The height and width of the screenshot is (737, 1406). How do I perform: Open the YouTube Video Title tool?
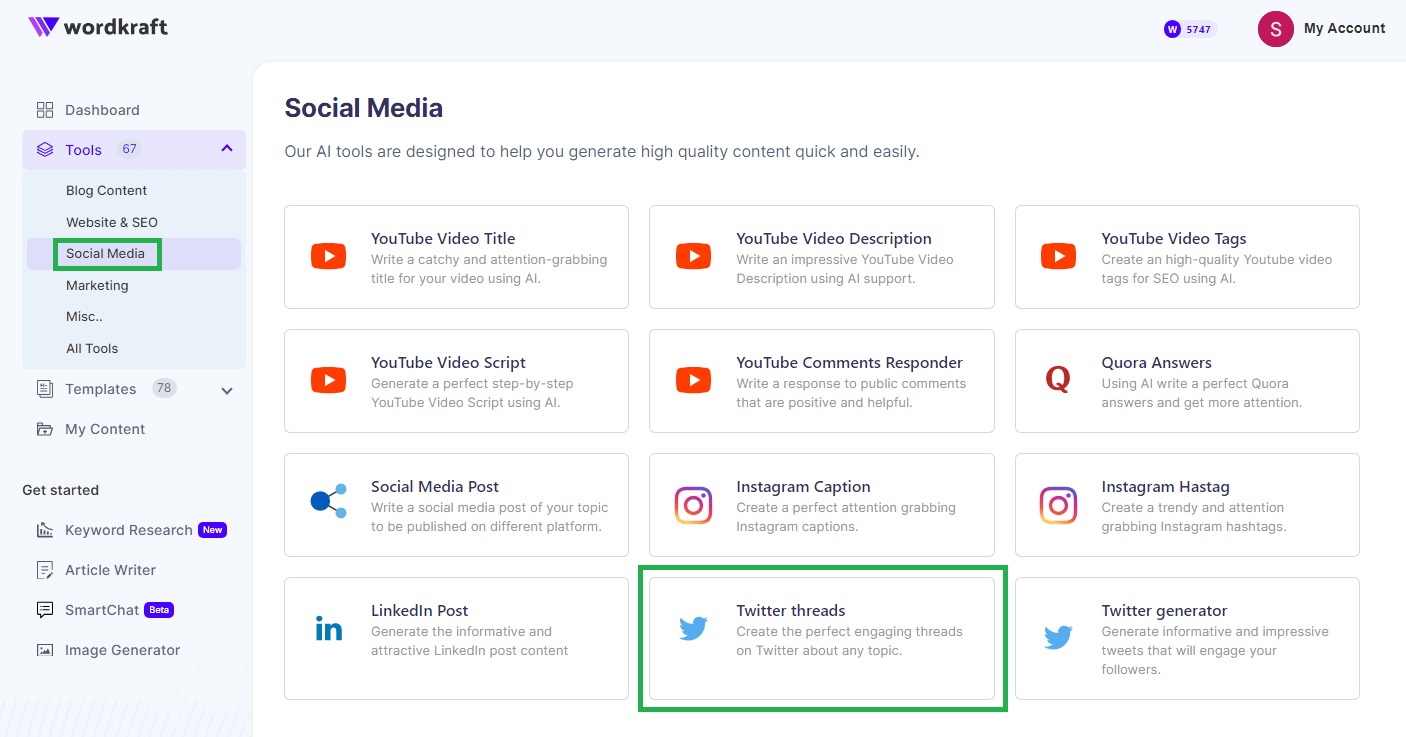point(443,238)
